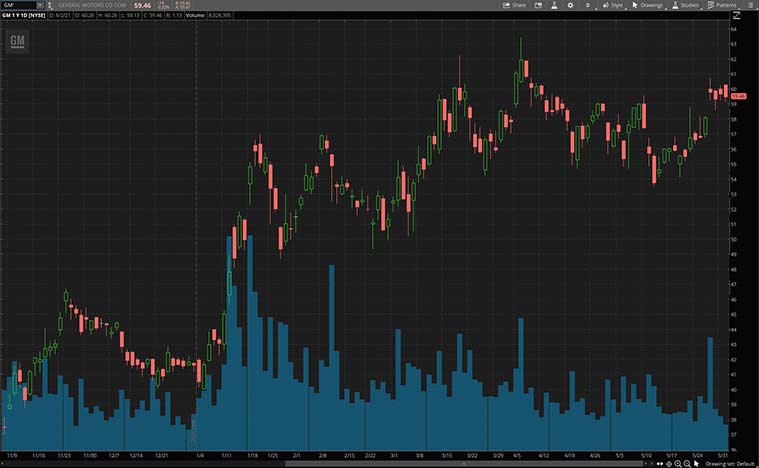This screenshot has height=468, width=759.
Task: Open chart settings gear icon
Action: pyautogui.click(x=570, y=5)
